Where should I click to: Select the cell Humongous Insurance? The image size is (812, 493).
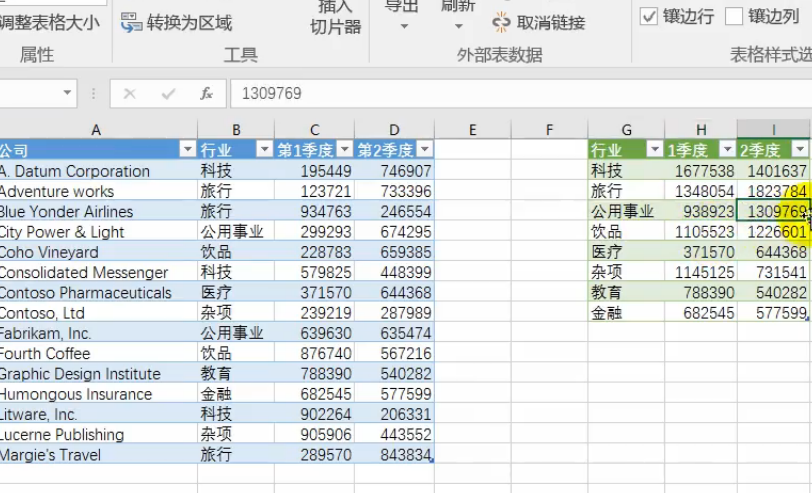[x=98, y=394]
